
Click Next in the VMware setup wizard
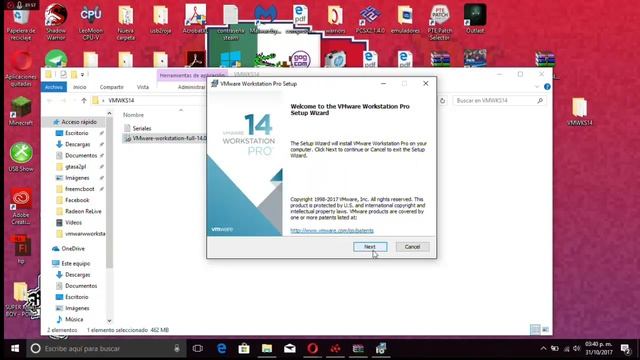pyautogui.click(x=370, y=247)
